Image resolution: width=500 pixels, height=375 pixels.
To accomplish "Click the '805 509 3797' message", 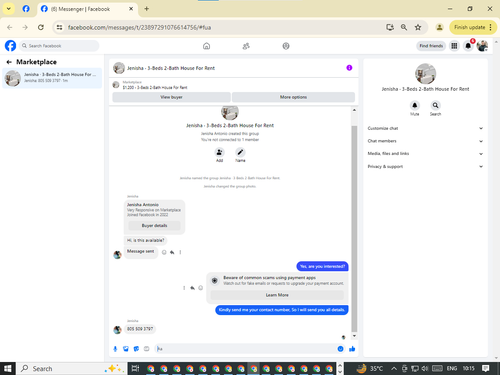I will pyautogui.click(x=140, y=329).
